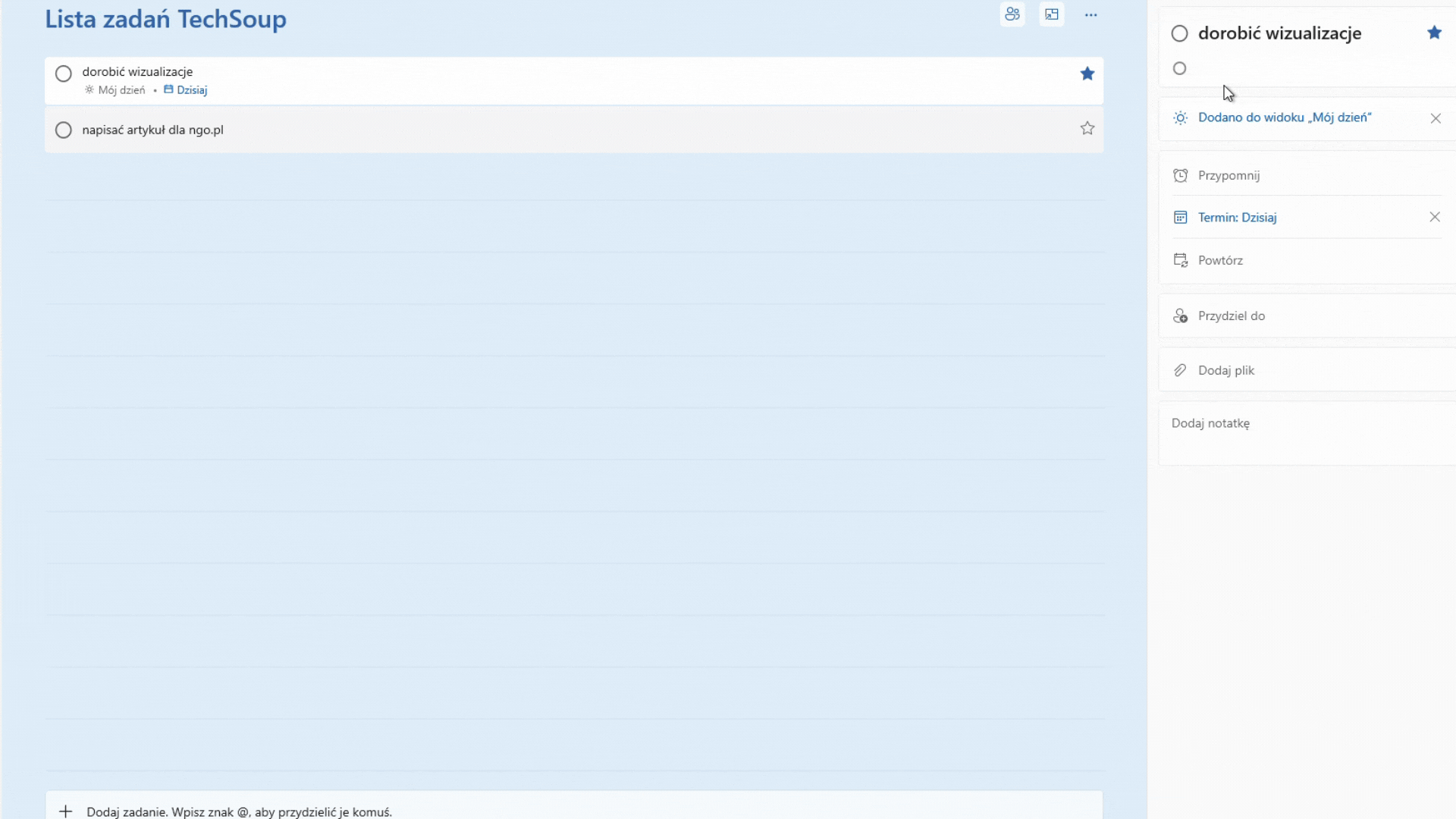Check the task circle in the details panel
1456x819 pixels.
pos(1179,33)
